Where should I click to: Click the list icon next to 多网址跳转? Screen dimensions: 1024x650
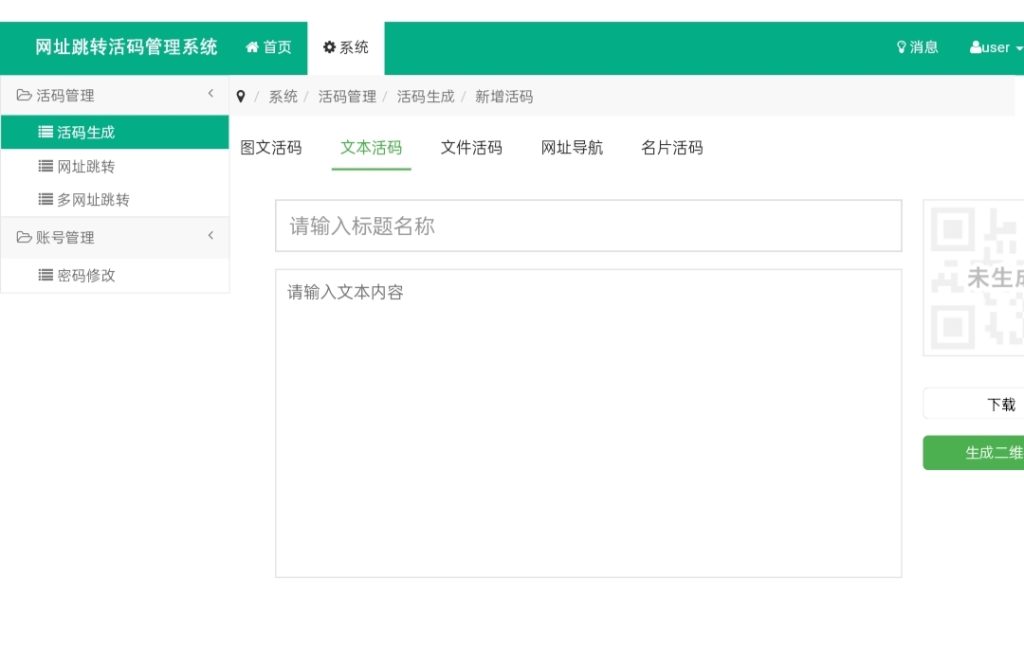click(45, 199)
